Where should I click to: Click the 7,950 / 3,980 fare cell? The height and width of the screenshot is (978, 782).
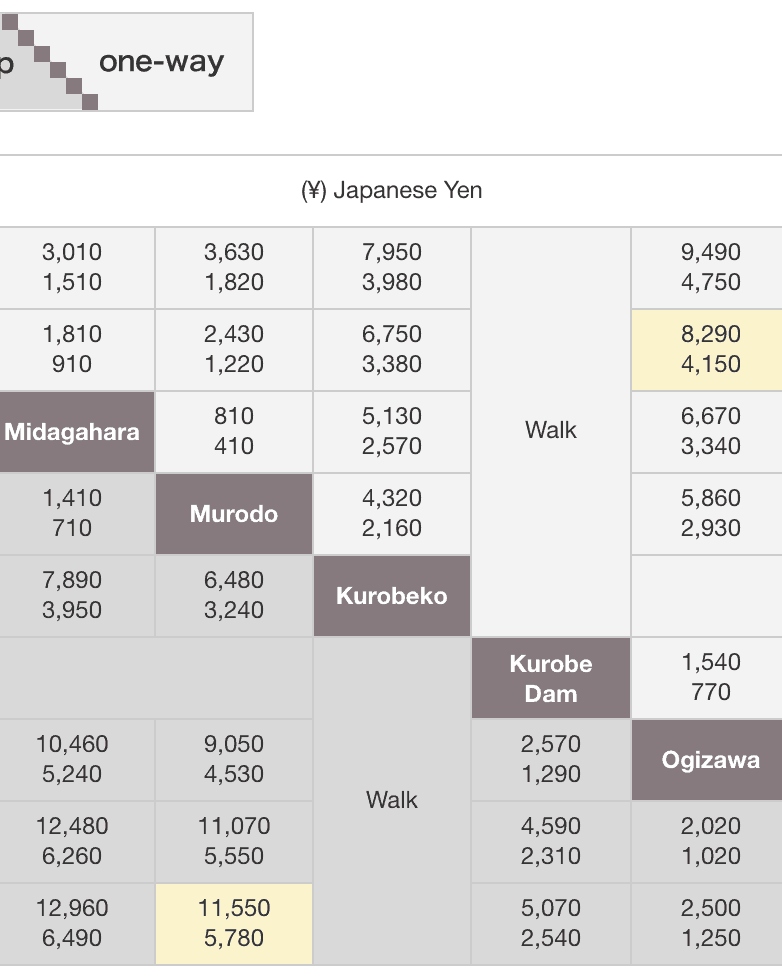(x=392, y=267)
